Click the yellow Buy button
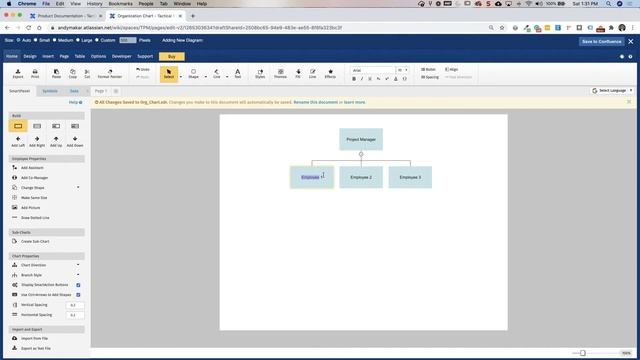The image size is (640, 360). pos(172,56)
